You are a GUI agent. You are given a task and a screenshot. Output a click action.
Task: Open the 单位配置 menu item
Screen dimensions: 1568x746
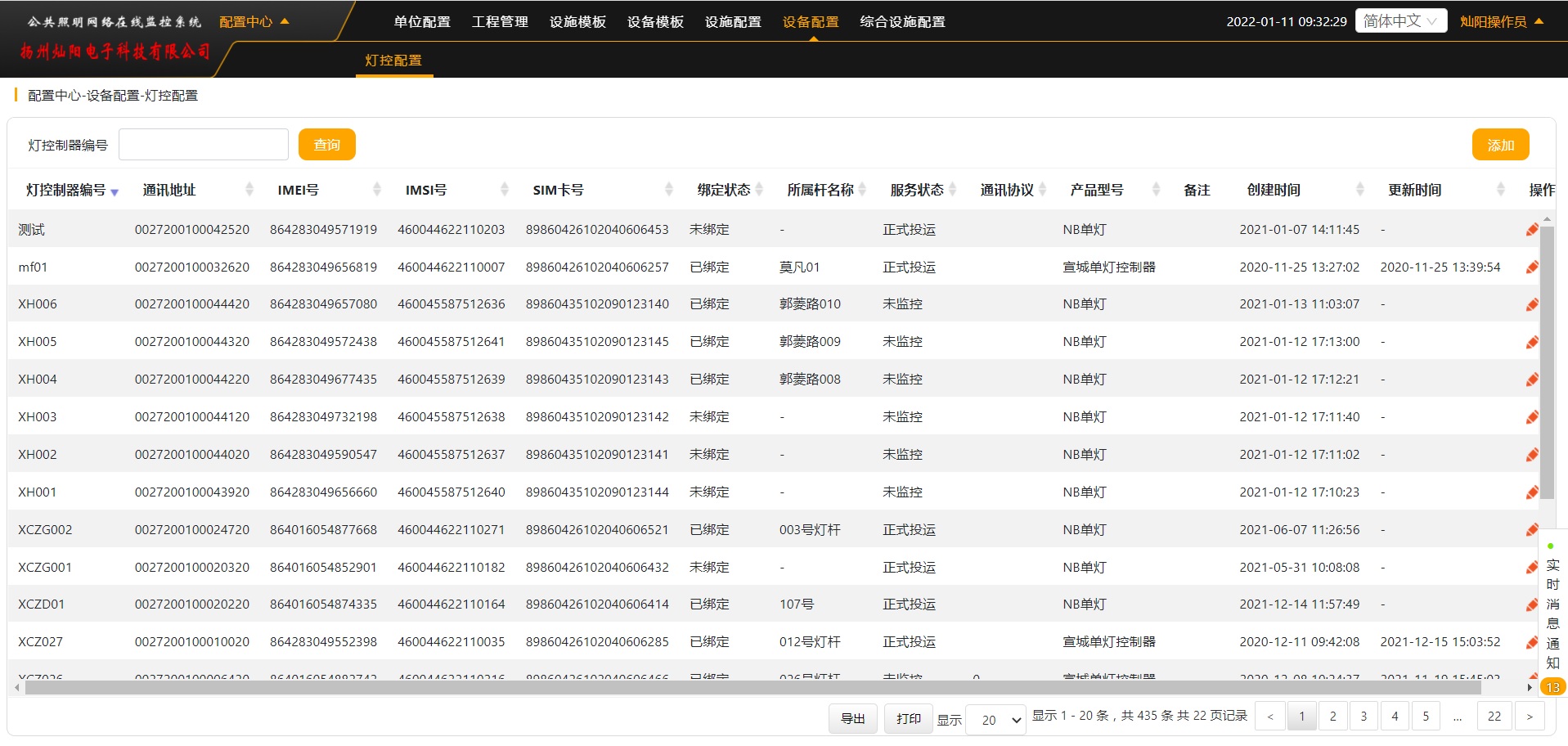tap(422, 22)
